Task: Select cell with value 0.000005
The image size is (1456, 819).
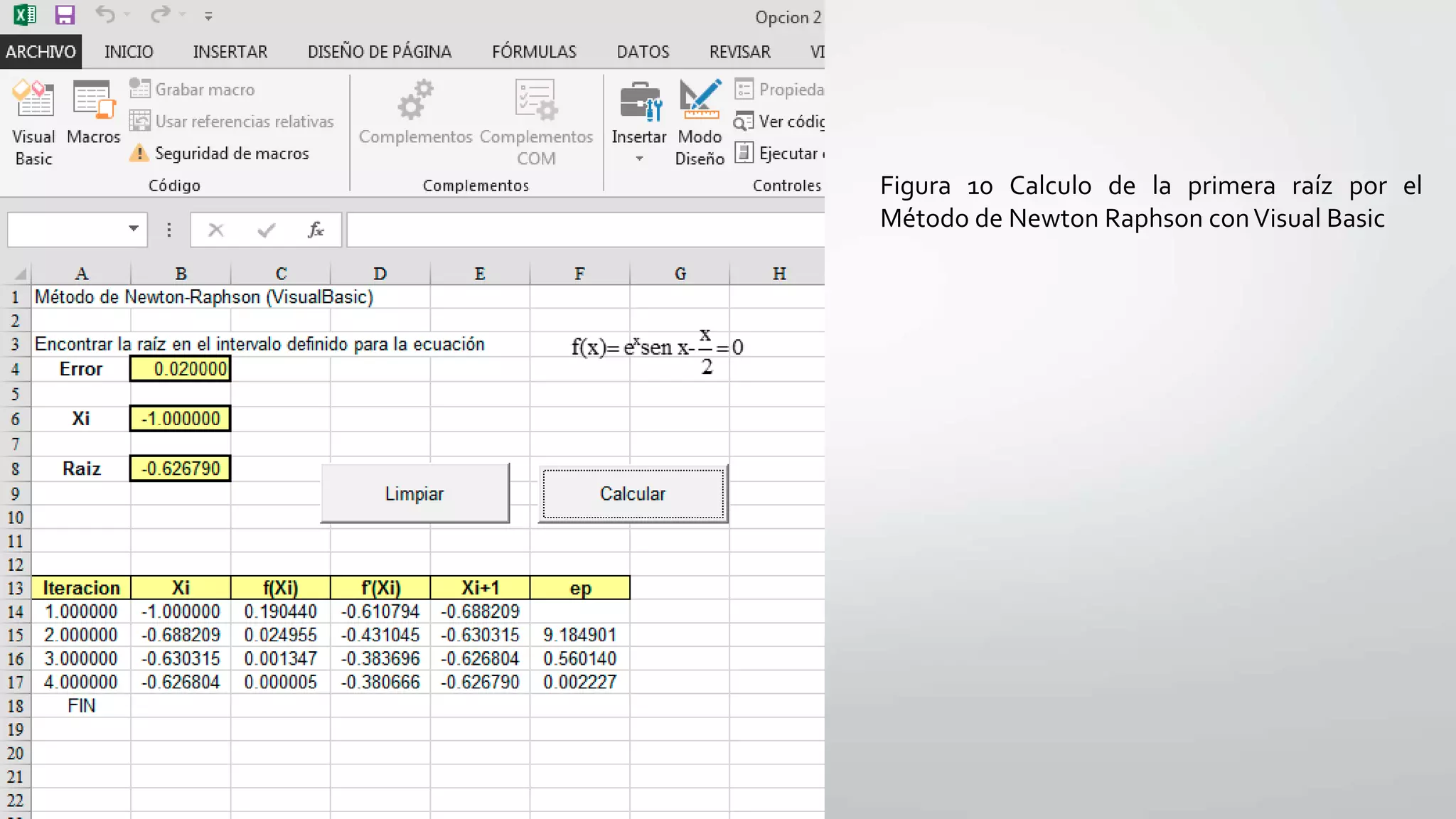Action: pos(280,682)
